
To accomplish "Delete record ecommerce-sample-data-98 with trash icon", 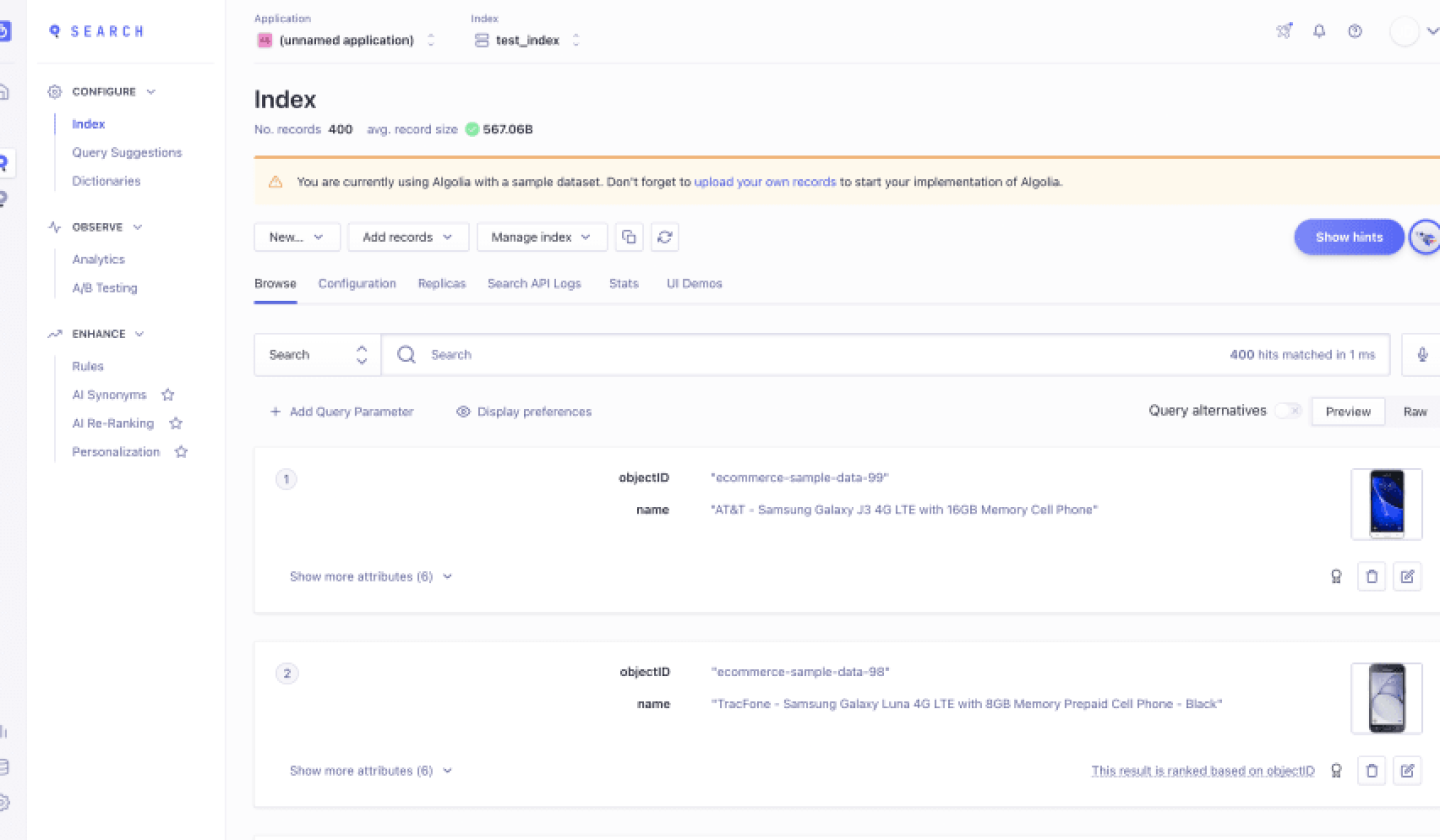I will click(x=1372, y=770).
